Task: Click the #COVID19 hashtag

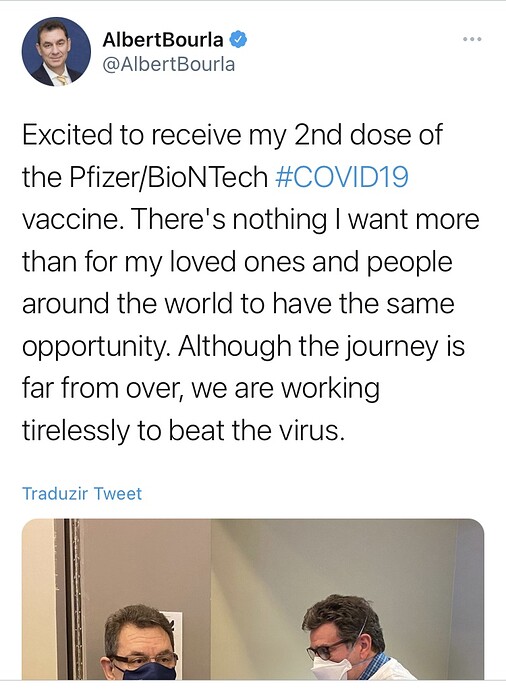Action: (342, 177)
